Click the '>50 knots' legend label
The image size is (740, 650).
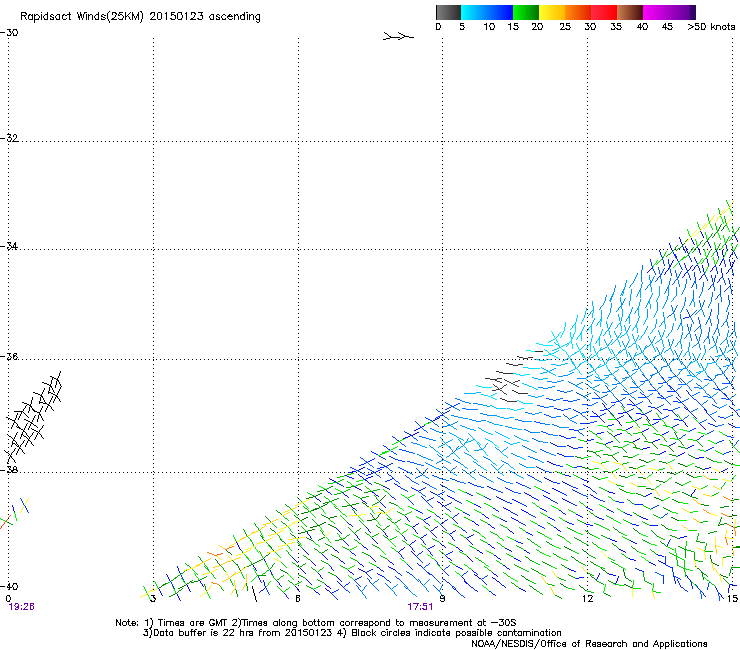point(711,27)
